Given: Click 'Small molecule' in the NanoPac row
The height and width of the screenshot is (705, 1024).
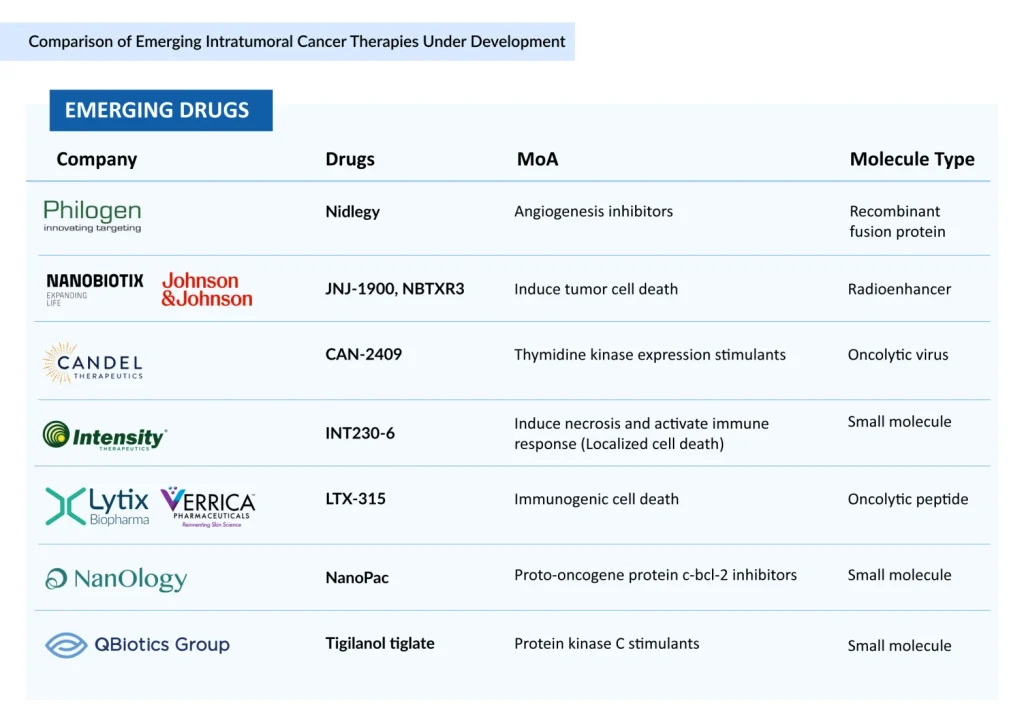Looking at the screenshot, I should coord(899,575).
